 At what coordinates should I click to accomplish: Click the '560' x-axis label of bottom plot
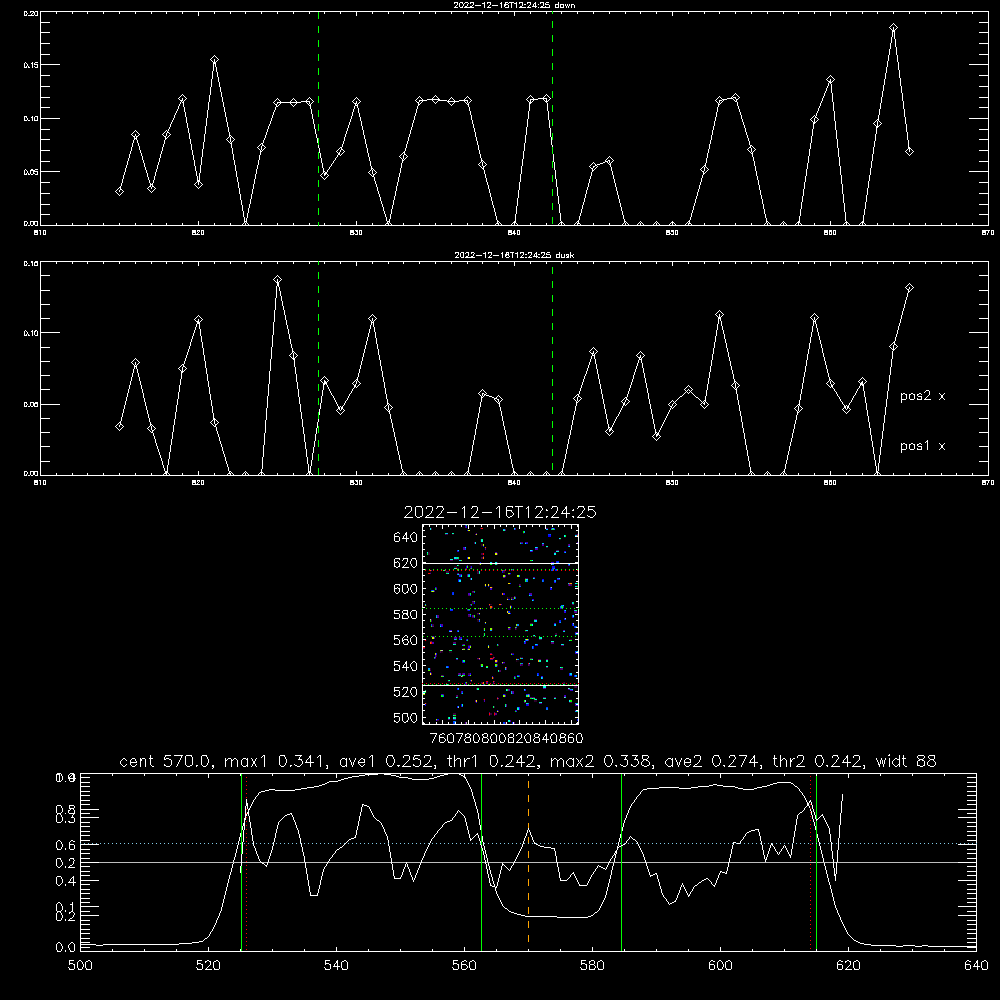click(x=464, y=966)
